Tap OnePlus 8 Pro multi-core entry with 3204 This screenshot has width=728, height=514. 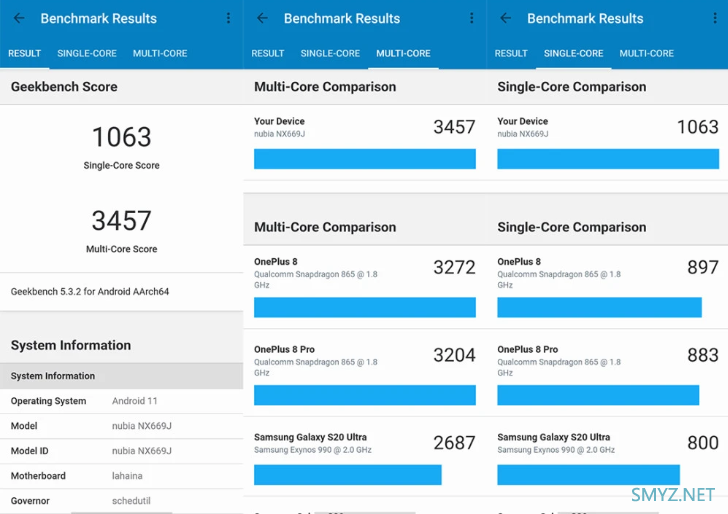click(365, 373)
